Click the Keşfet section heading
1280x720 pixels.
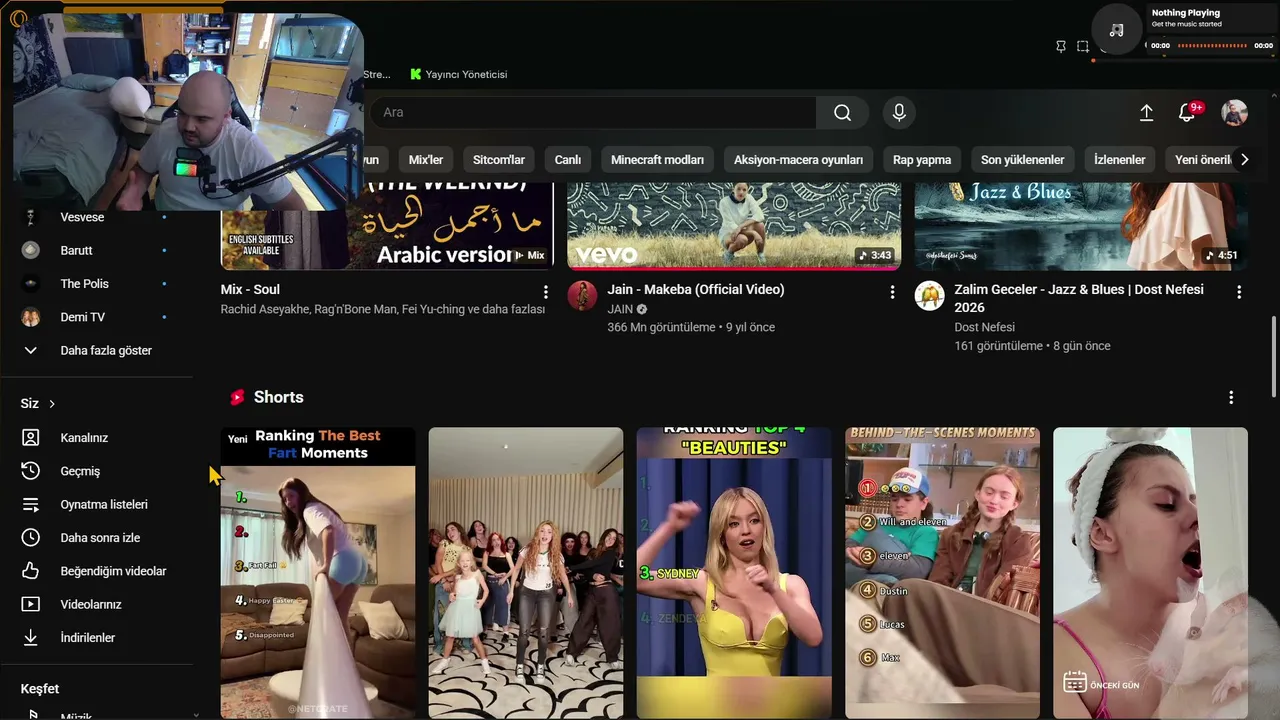(x=40, y=689)
